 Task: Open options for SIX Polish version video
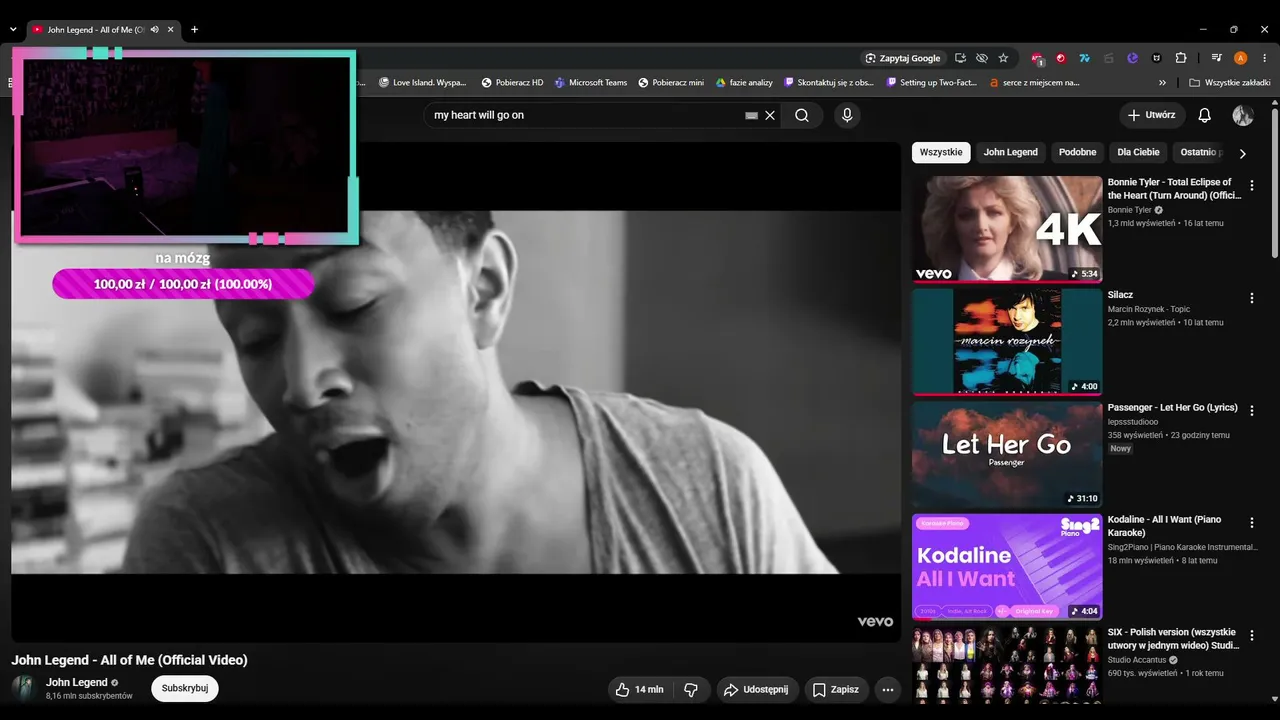coord(1251,636)
